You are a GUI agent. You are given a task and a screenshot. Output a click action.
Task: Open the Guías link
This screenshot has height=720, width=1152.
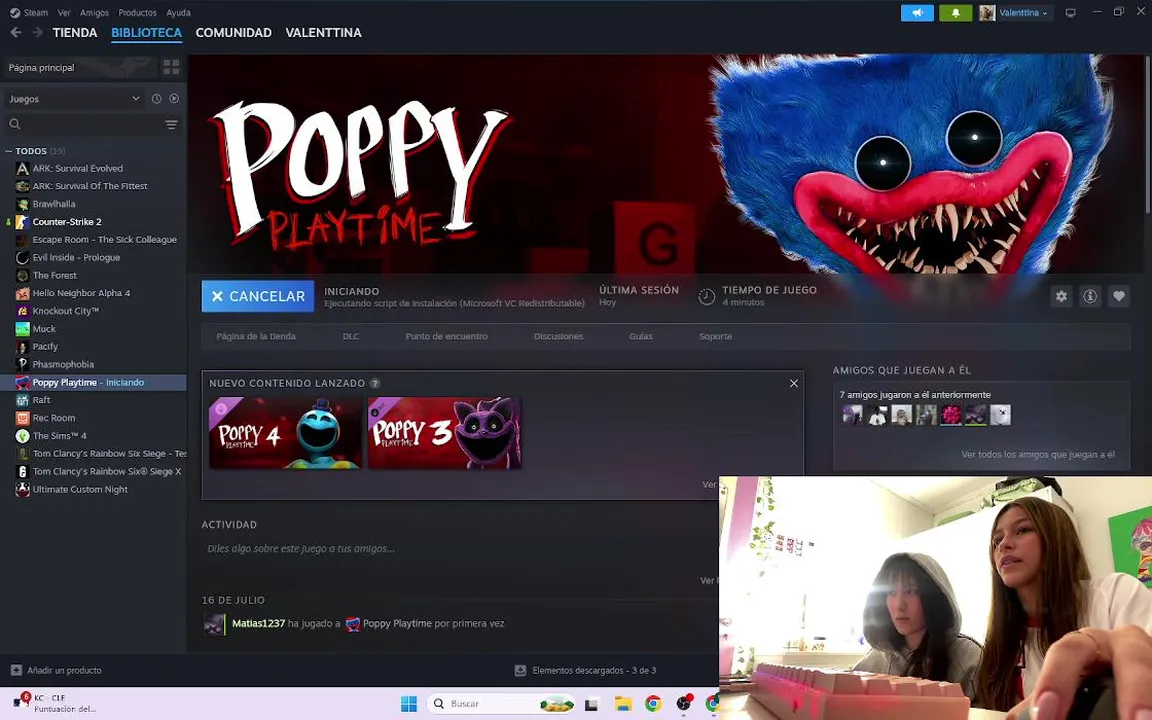641,336
